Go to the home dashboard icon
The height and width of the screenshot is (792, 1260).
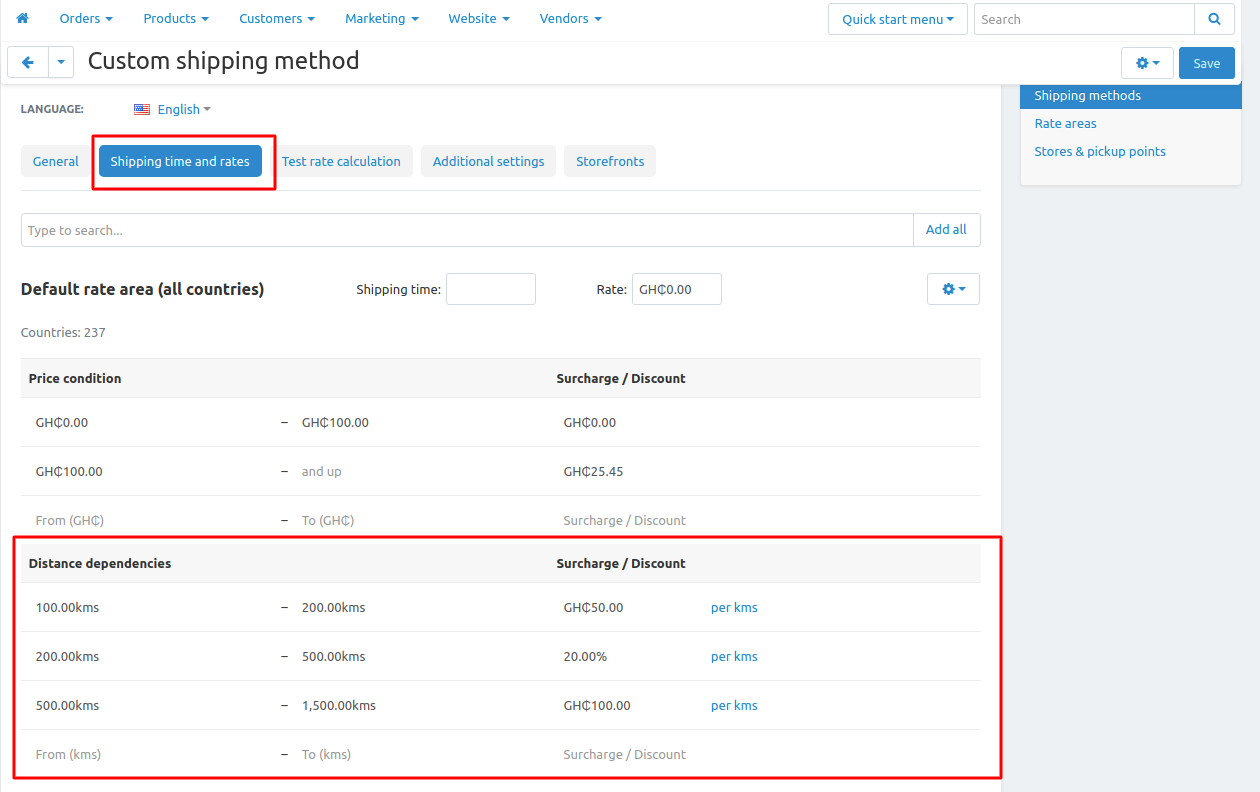[23, 18]
